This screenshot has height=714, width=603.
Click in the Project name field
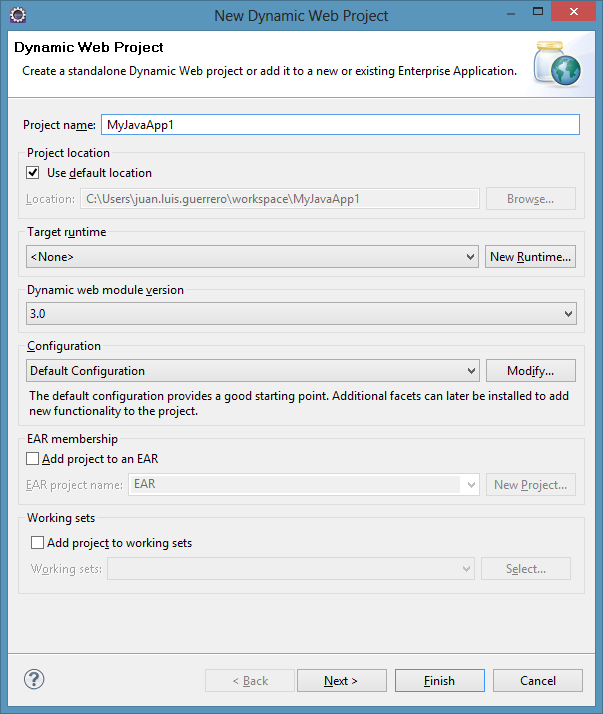click(340, 125)
